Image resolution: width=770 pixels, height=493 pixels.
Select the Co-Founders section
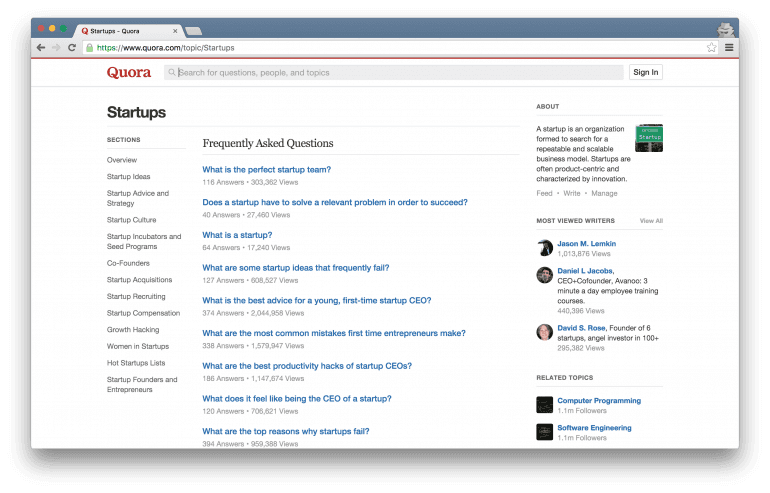coord(128,263)
